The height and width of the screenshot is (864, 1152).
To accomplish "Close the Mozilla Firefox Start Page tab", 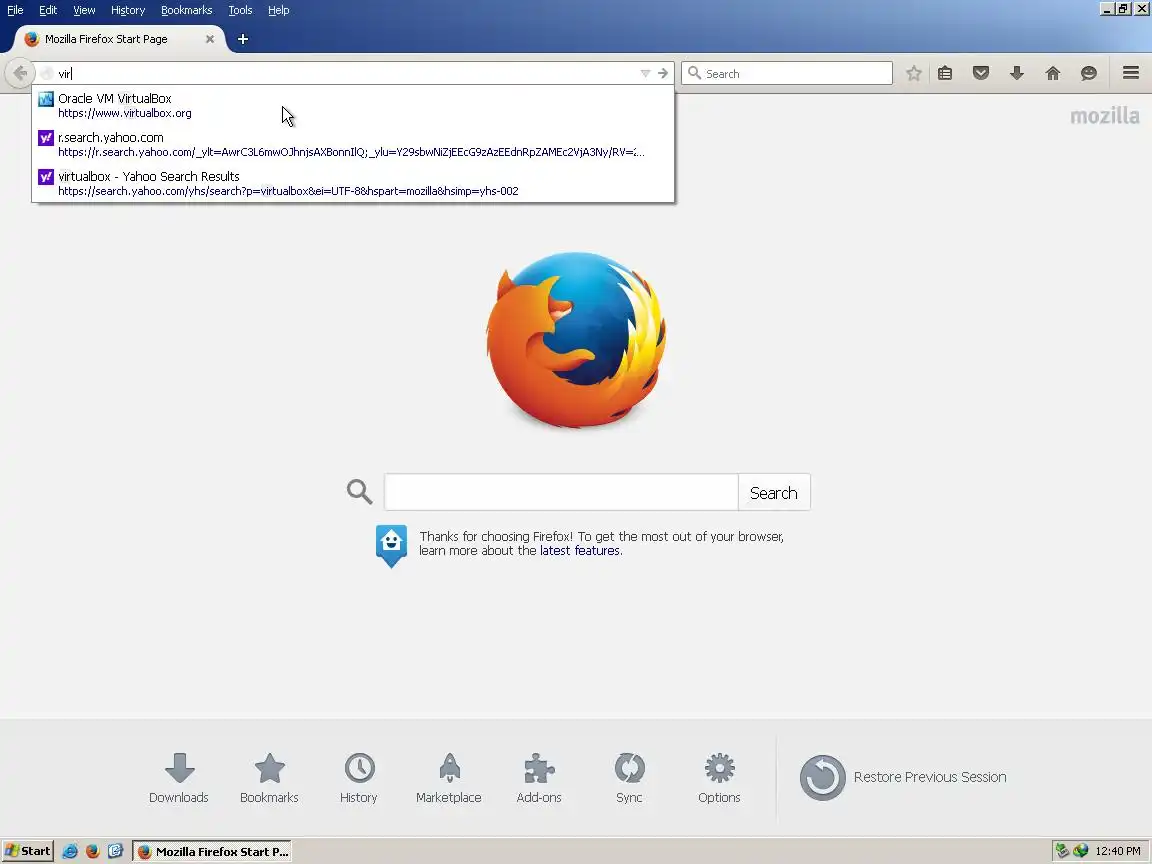I will tap(210, 39).
